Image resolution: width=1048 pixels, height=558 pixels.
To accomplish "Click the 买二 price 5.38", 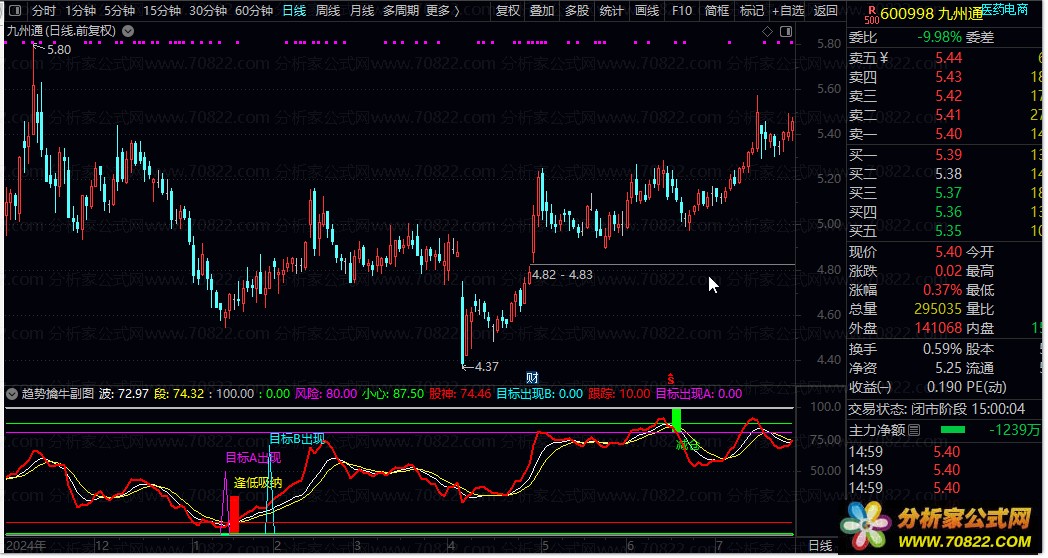I will [948, 174].
